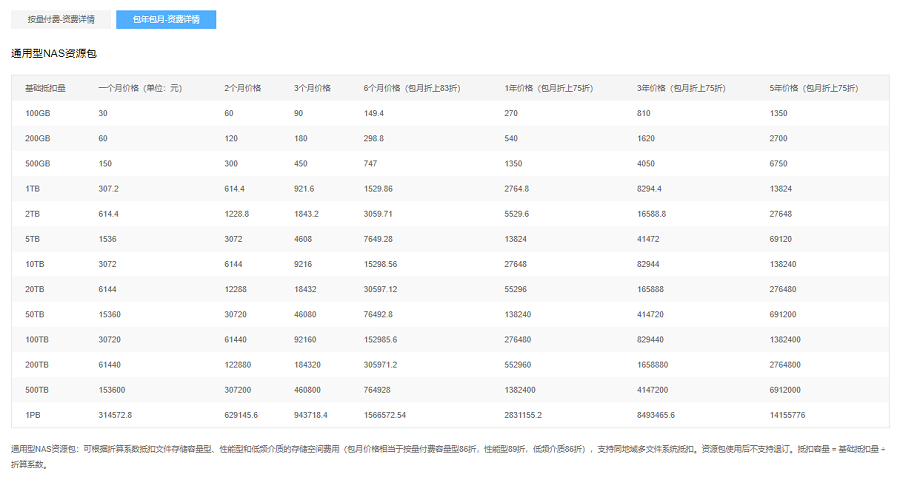Select the 1PB row label
Image resolution: width=900 pixels, height=477 pixels.
tap(33, 415)
